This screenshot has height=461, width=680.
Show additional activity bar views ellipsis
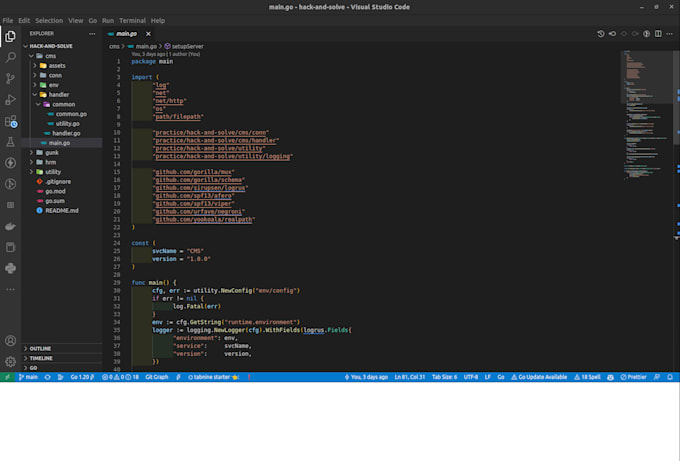pos(10,289)
